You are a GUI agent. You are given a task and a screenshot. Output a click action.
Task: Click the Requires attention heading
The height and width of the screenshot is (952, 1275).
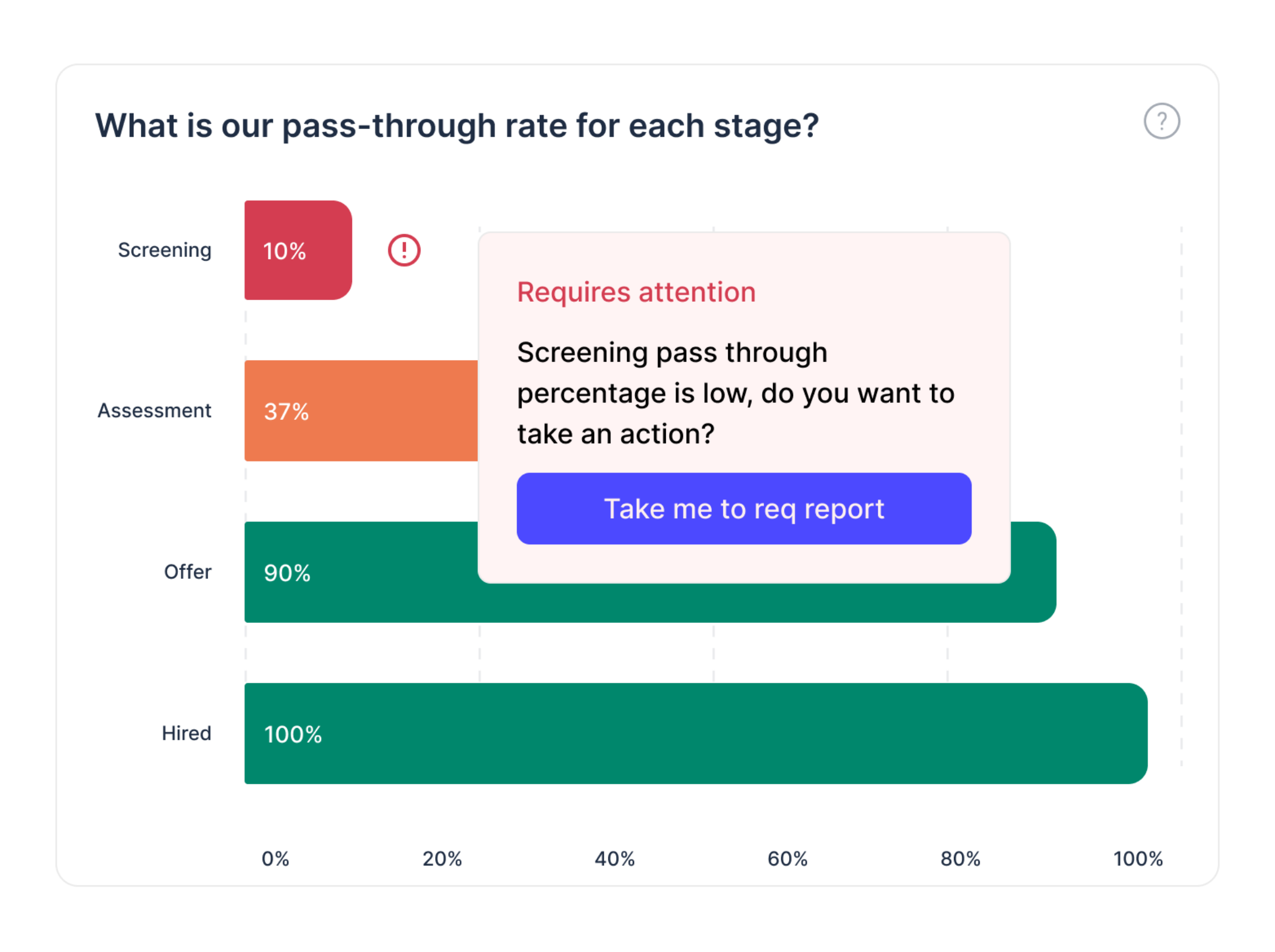(636, 292)
